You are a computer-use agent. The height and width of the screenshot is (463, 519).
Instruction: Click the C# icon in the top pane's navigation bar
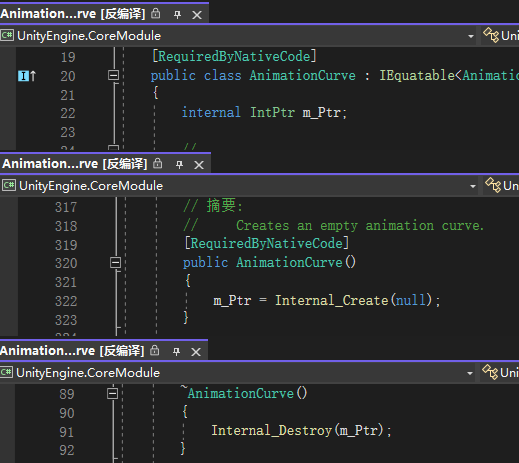[x=7, y=35]
